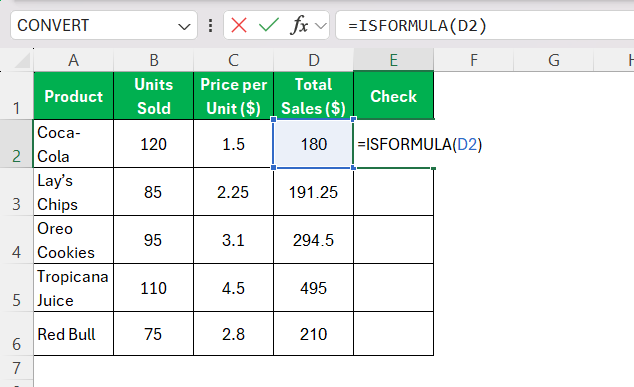This screenshot has width=634, height=387.
Task: Click the Price per Unit ($) header cell
Action: (234, 96)
